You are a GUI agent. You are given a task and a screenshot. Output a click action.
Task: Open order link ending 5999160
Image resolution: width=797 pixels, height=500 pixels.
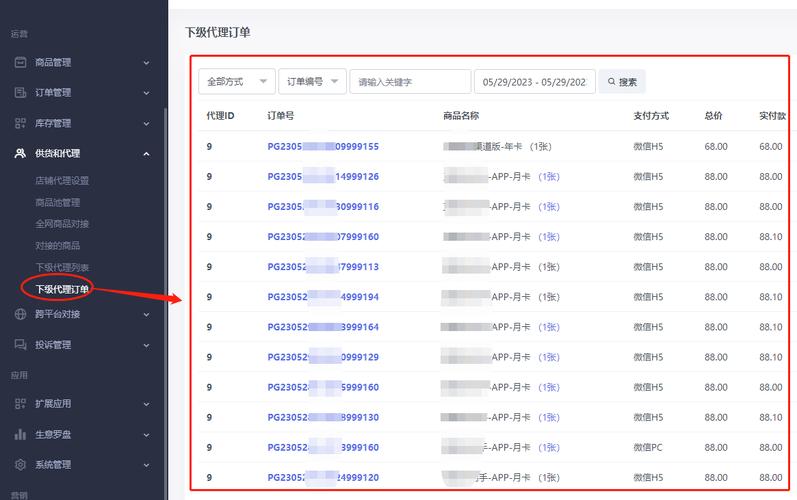click(x=323, y=387)
